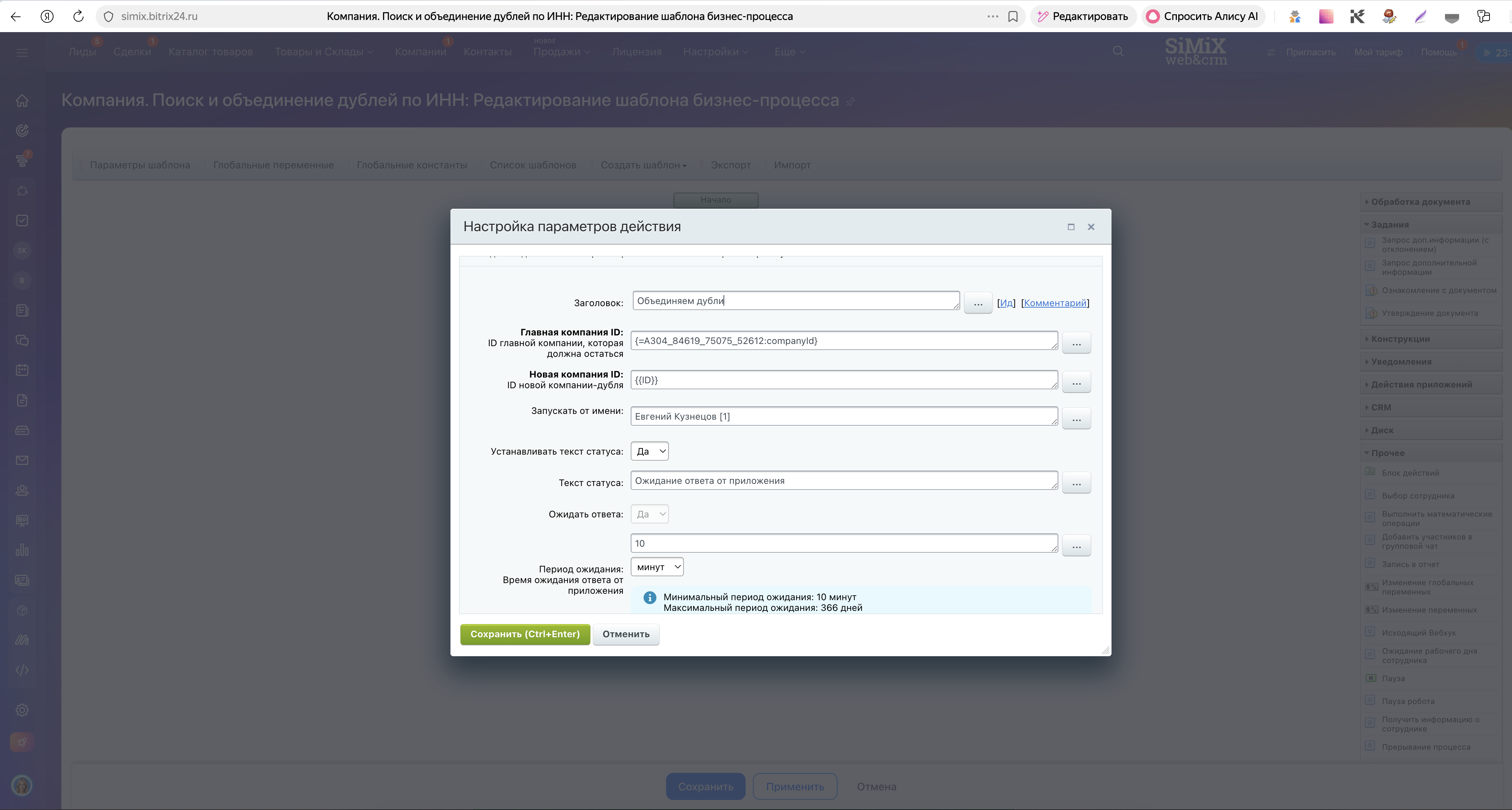The height and width of the screenshot is (810, 1512).
Task: Open Устанавливать текст статуса dropdown
Action: point(650,451)
